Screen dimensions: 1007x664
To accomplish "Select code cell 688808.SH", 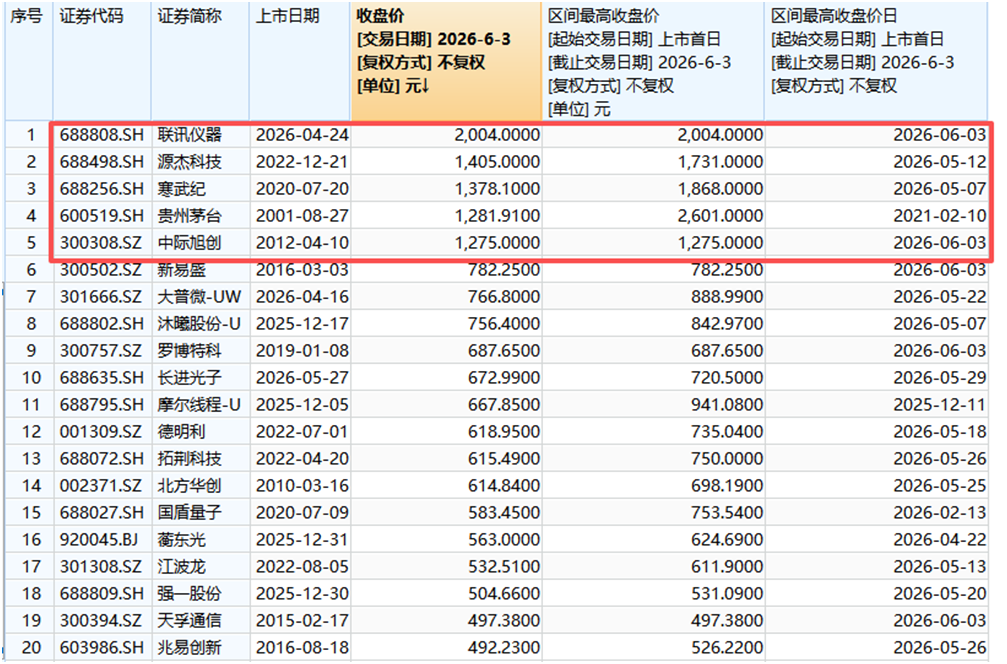I will click(x=102, y=135).
